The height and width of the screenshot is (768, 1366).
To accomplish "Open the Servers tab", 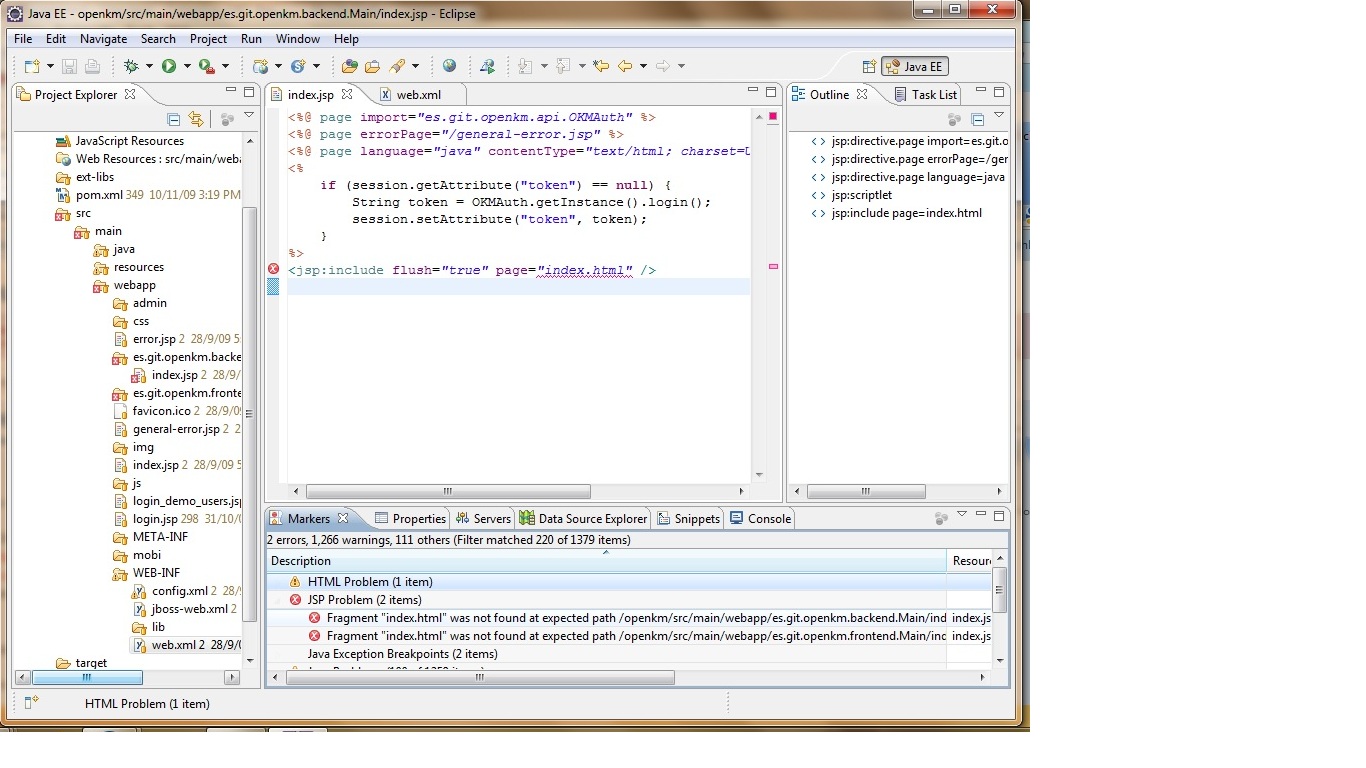I will [x=483, y=518].
